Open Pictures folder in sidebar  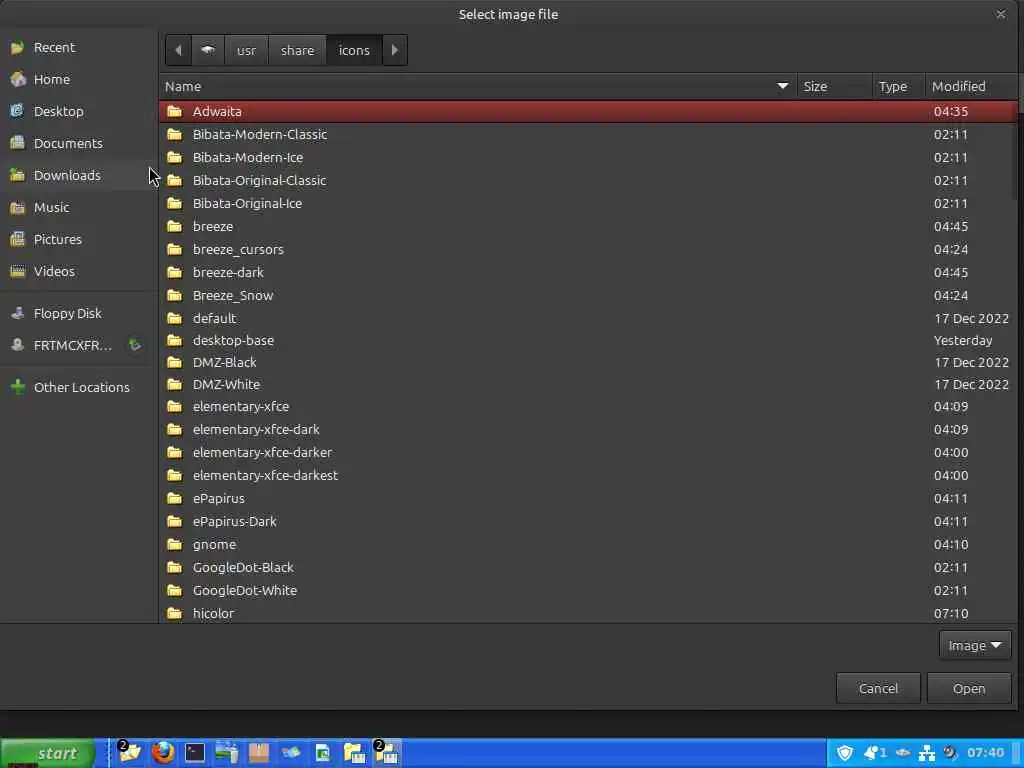(x=78, y=240)
